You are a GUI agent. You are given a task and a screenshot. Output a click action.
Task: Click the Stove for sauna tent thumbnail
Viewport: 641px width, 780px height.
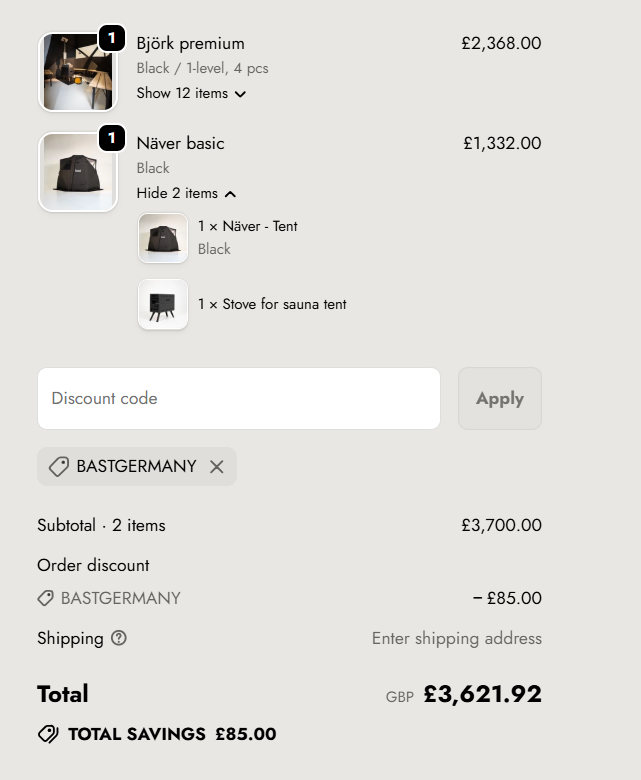[162, 304]
